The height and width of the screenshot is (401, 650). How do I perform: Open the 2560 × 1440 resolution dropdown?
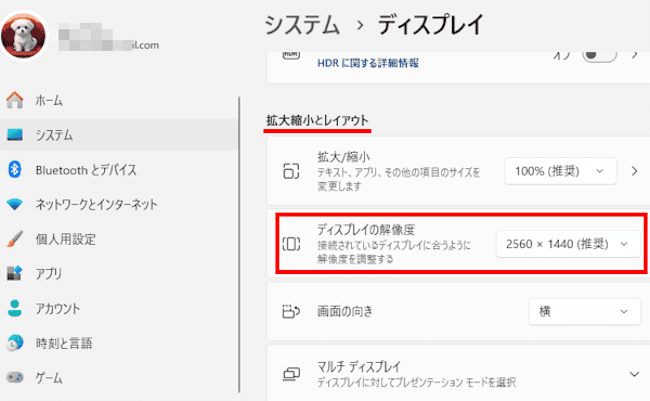tap(568, 244)
